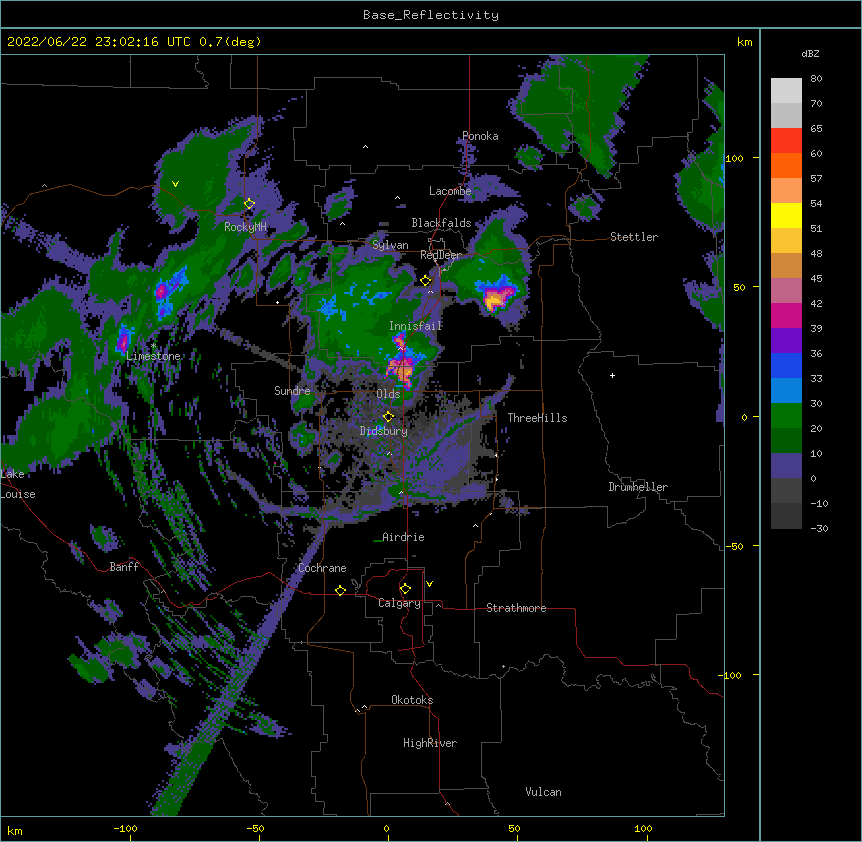The width and height of the screenshot is (862, 842).
Task: Select the tan 45-48 dBZ legend swatch
Action: click(x=786, y=265)
